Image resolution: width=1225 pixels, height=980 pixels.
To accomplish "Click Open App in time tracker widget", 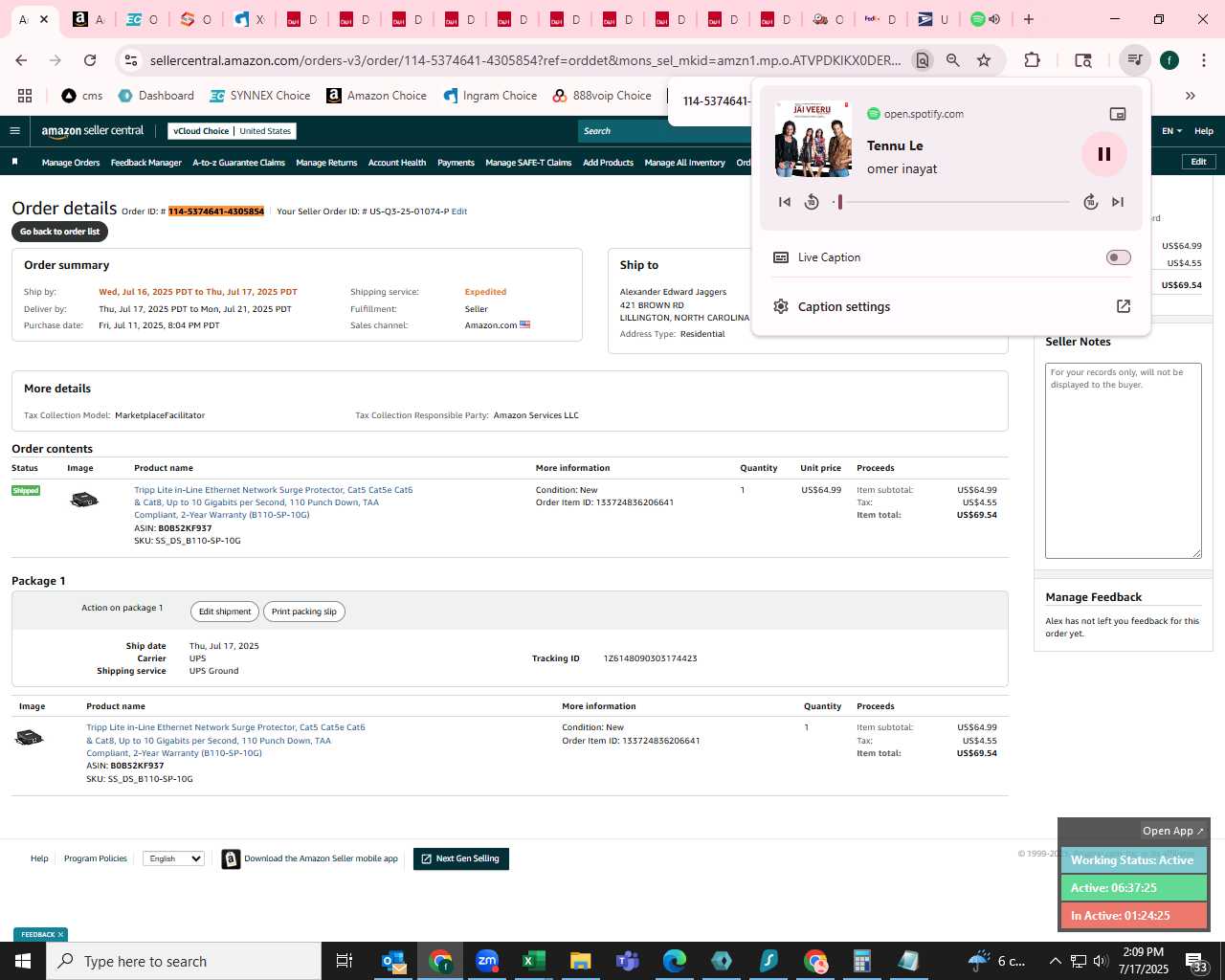I will (x=1173, y=831).
